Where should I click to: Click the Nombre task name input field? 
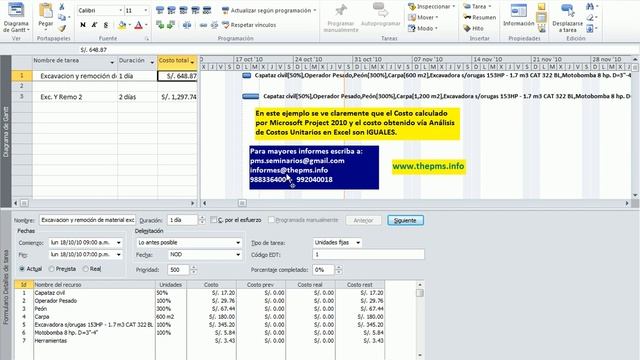87,220
